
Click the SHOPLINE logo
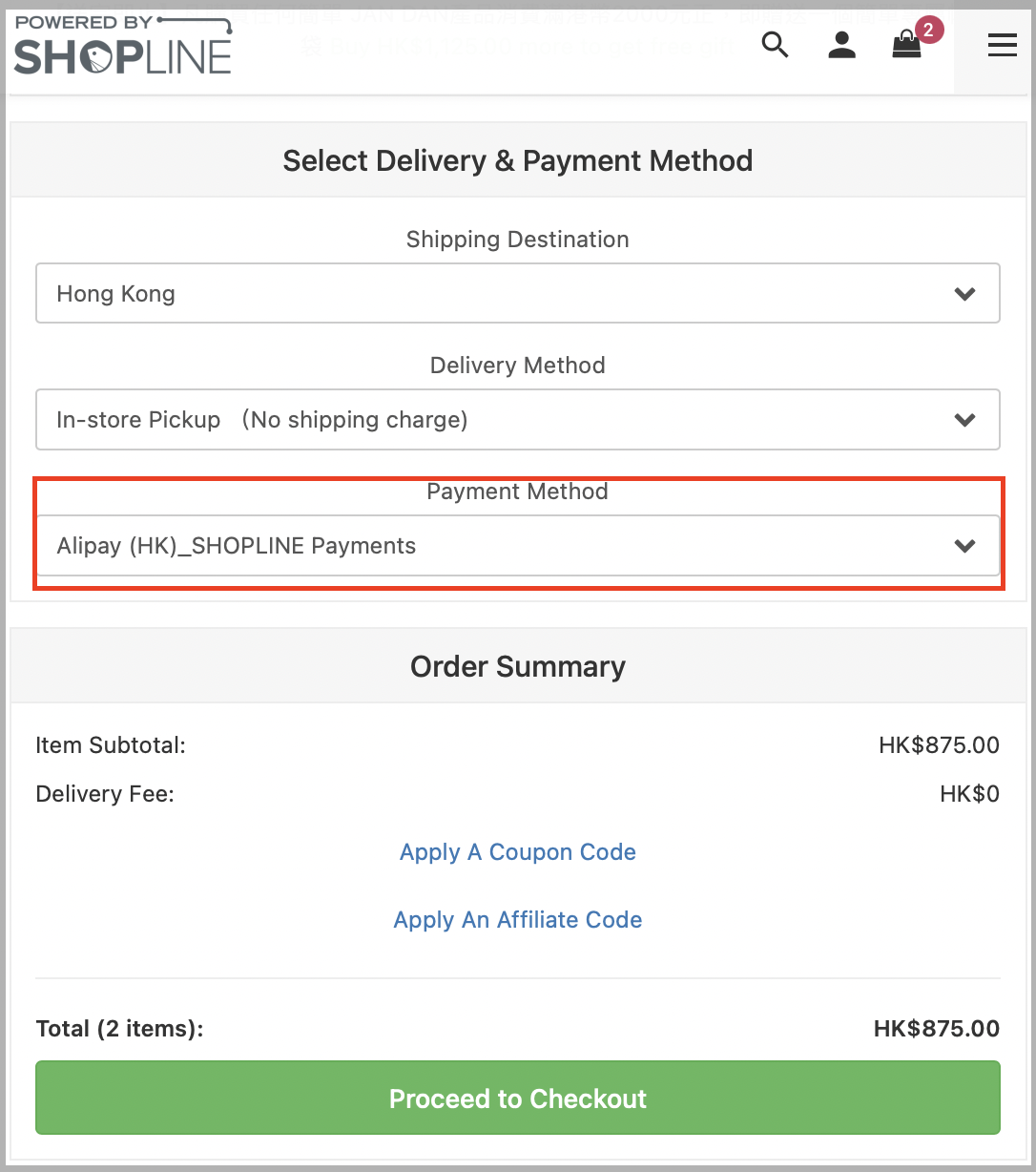point(123,44)
